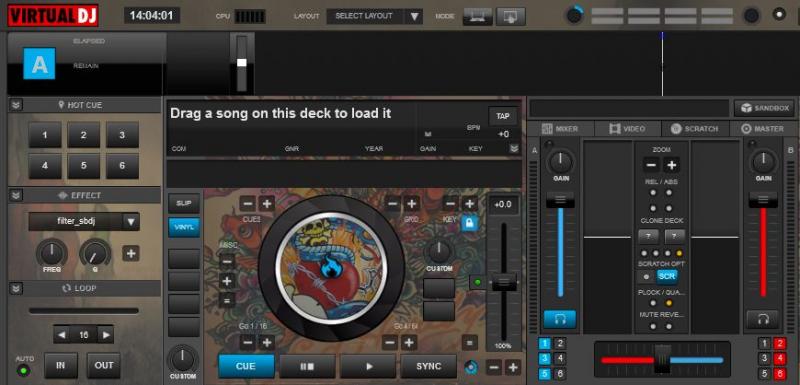Add an effect slot with the plus icon

pyautogui.click(x=131, y=253)
